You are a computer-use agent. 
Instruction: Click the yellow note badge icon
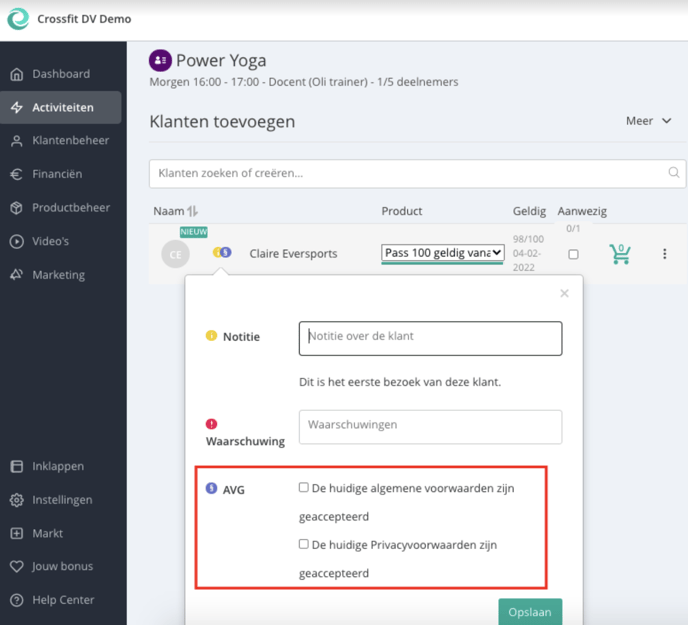coord(217,253)
